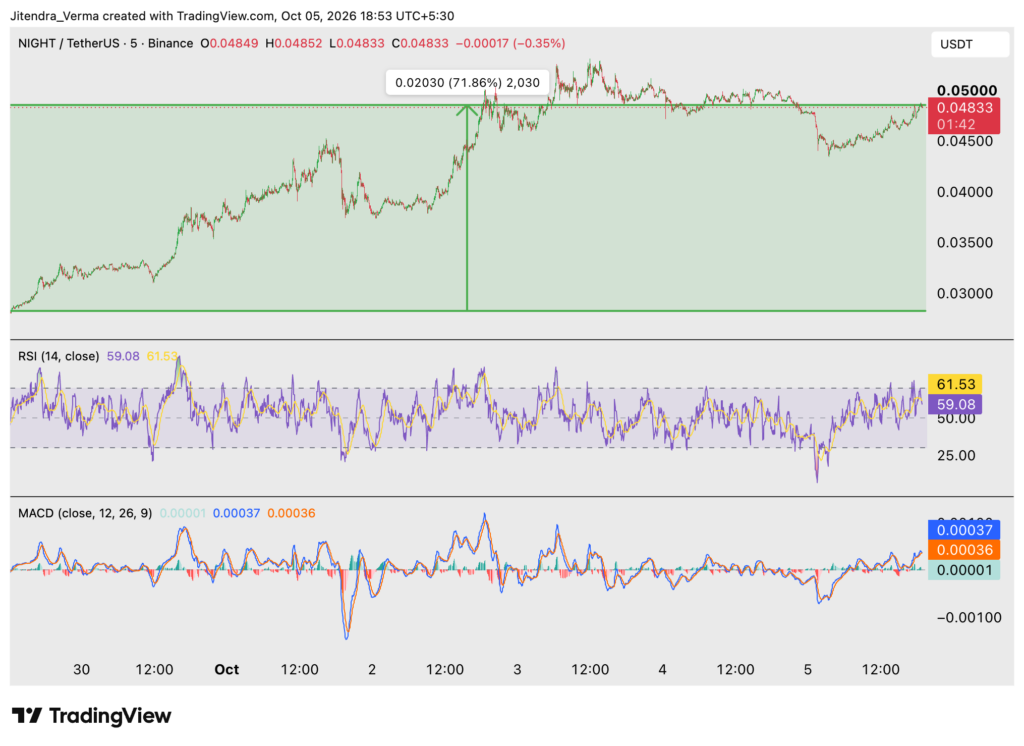
Task: Select the MACD (close, 12, 26, 9) title
Action: coord(85,513)
